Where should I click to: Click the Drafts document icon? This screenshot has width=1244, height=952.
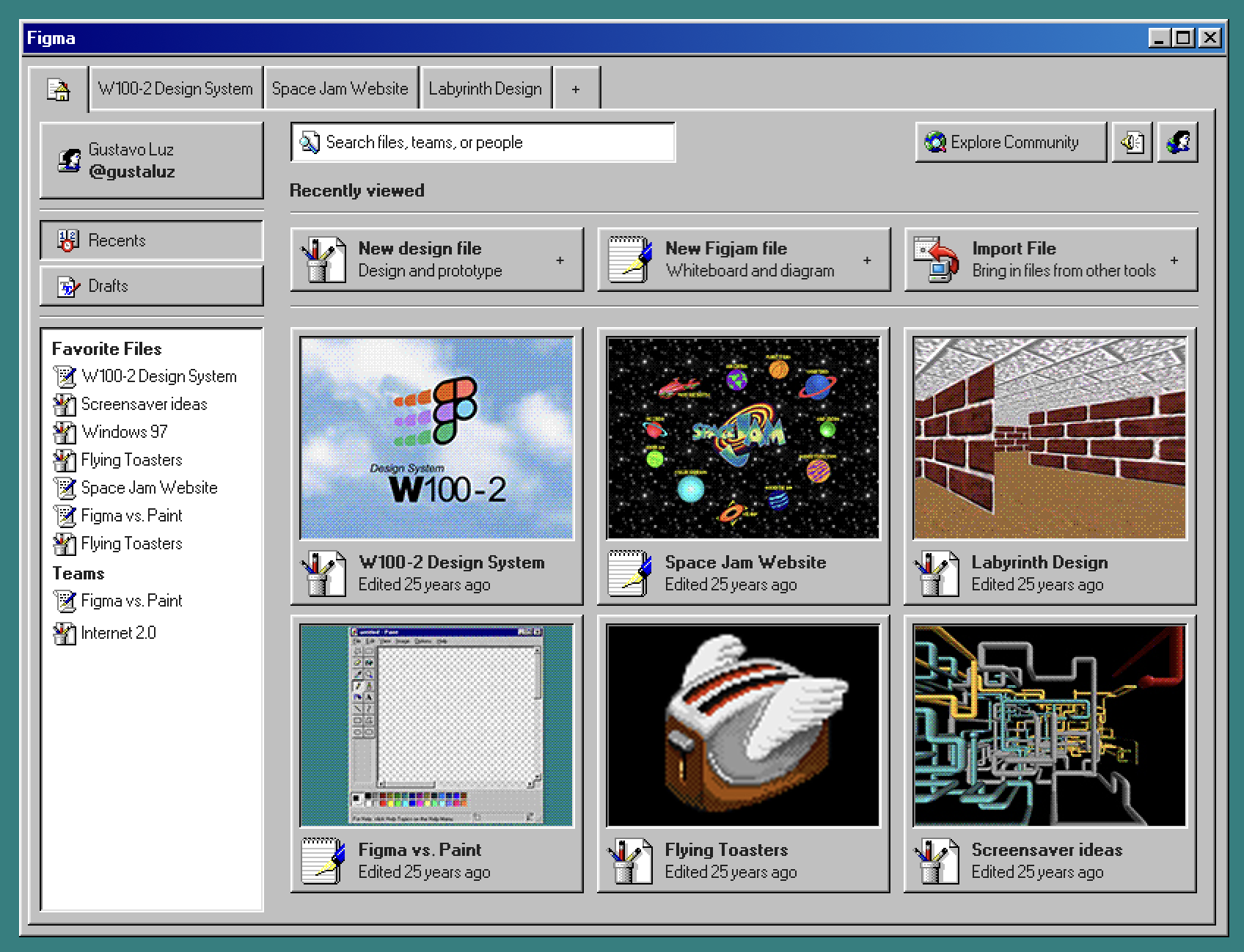click(x=68, y=287)
